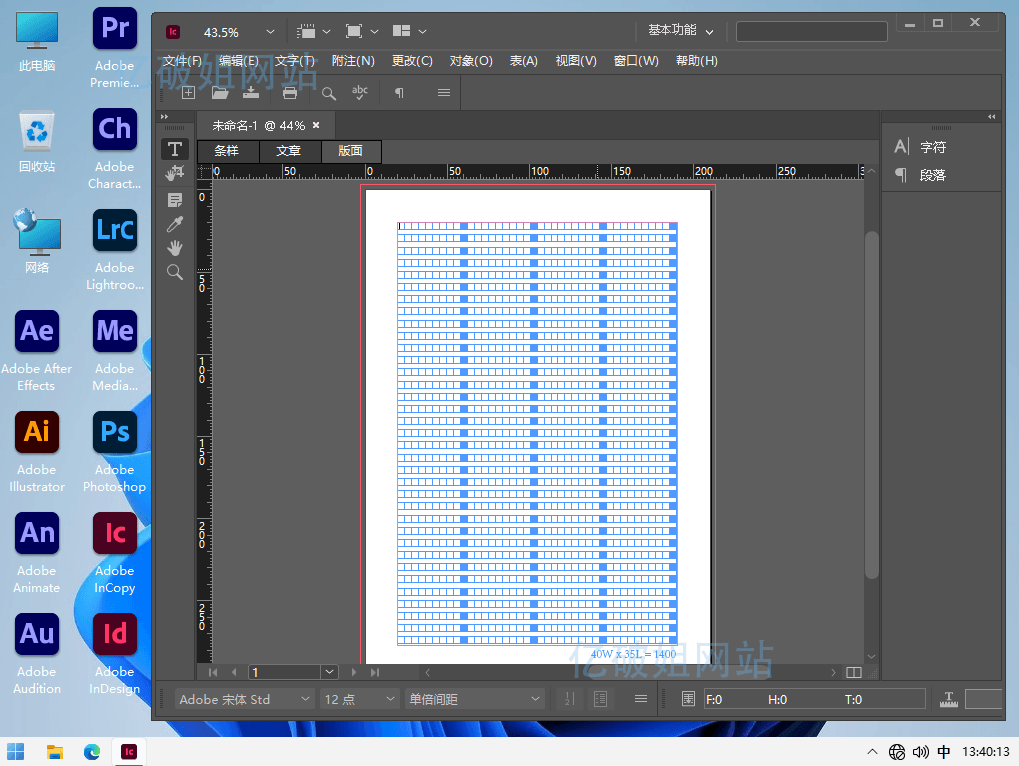The width and height of the screenshot is (1019, 766).
Task: Open the 43.5% zoom level dropdown
Action: [270, 32]
